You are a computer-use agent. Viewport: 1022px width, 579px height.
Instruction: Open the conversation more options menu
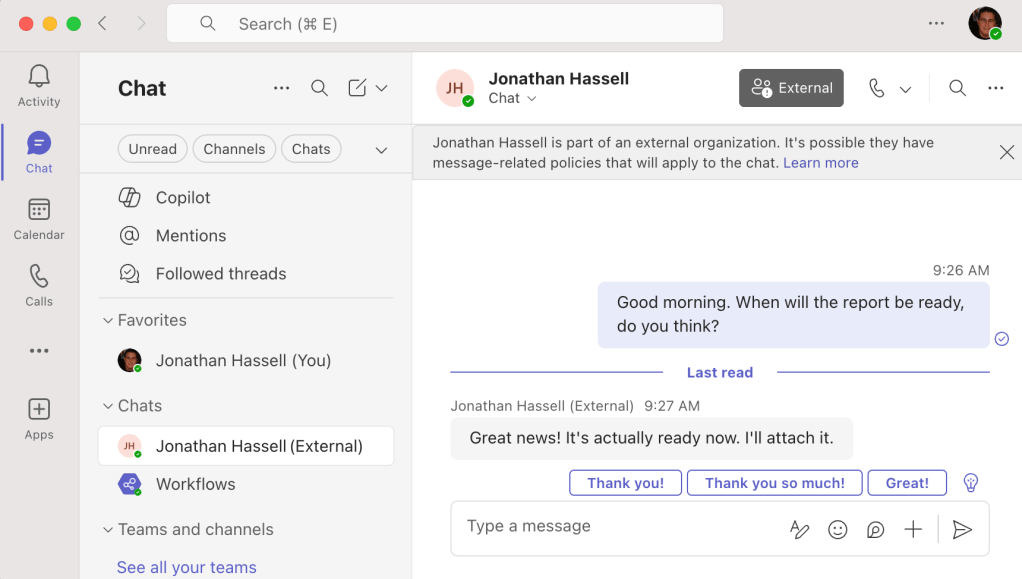pos(995,88)
